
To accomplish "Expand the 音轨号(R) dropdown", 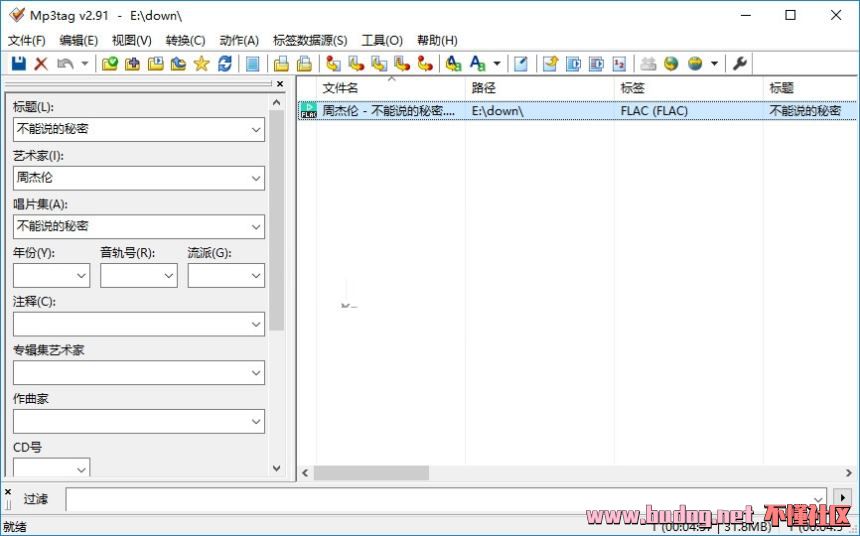I will 169,275.
